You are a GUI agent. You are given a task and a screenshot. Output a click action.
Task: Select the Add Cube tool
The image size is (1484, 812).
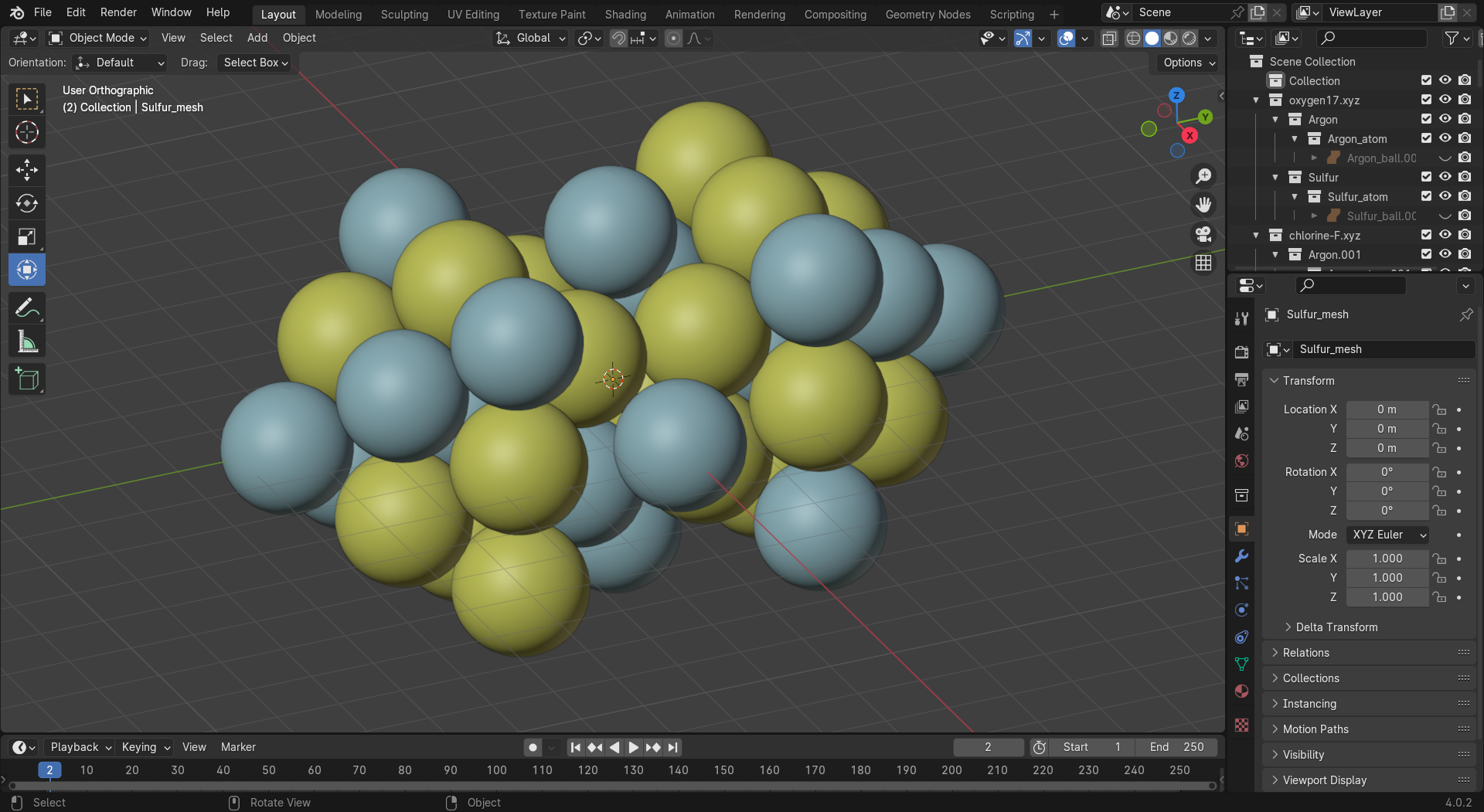27,379
